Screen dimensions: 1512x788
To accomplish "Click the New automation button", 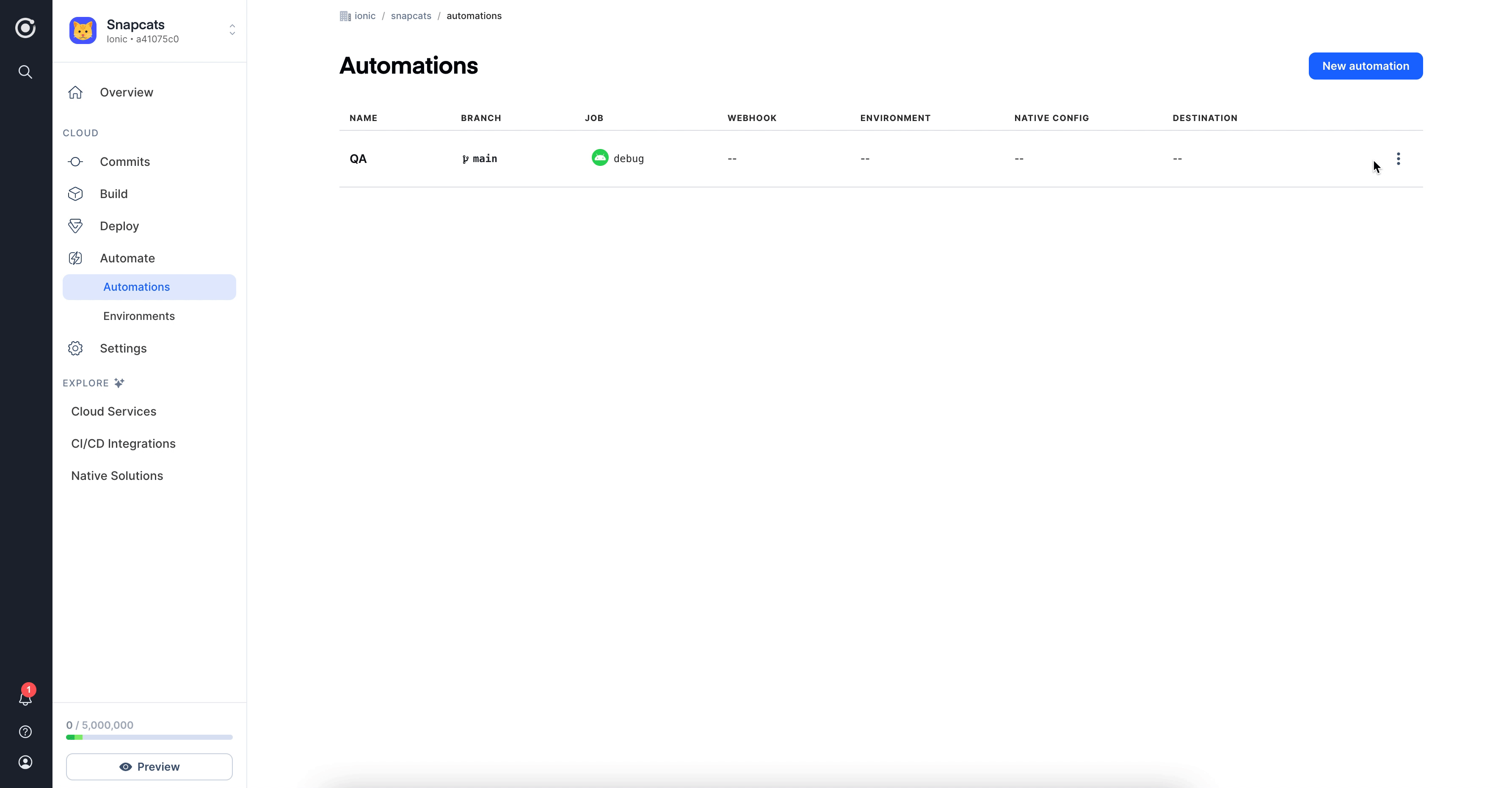I will (x=1366, y=66).
